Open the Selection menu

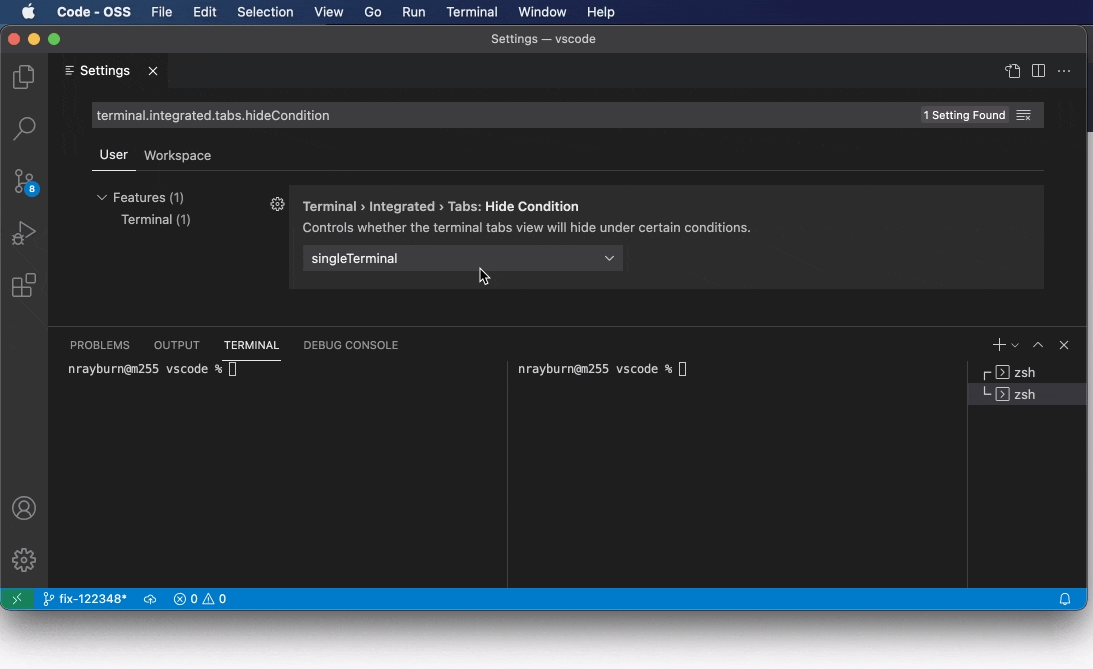265,12
